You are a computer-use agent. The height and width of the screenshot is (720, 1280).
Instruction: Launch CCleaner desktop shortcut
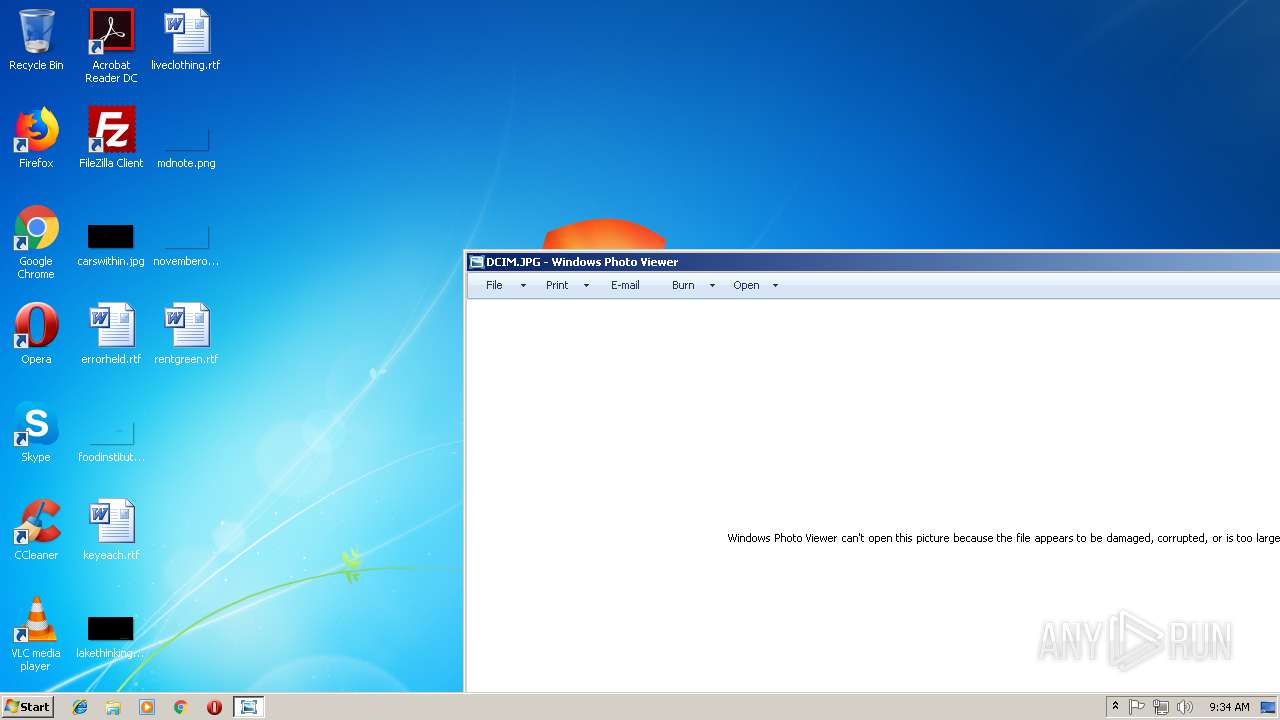pyautogui.click(x=36, y=530)
